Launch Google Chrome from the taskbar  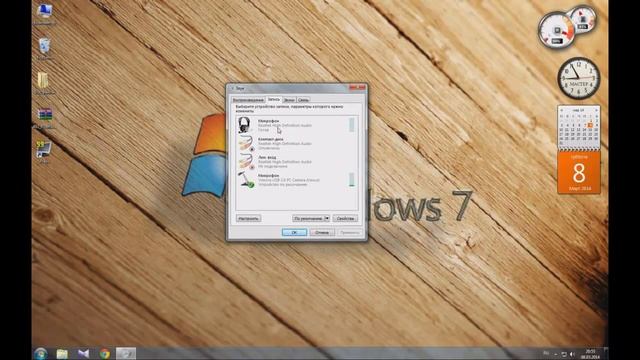[x=105, y=353]
